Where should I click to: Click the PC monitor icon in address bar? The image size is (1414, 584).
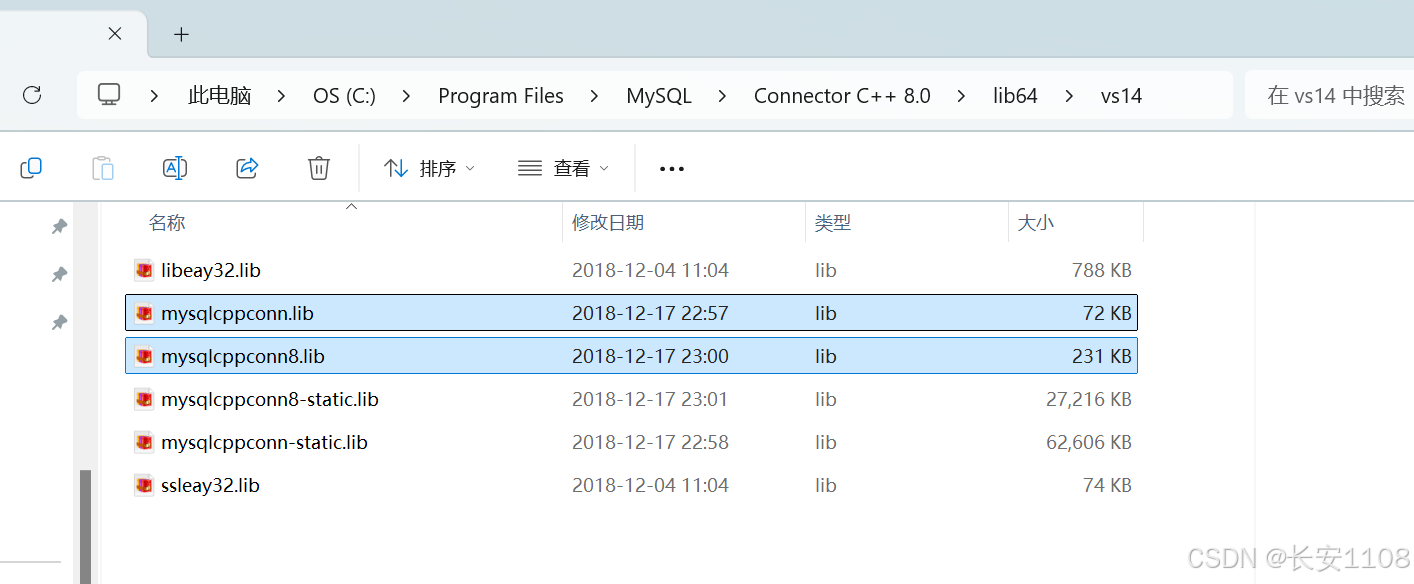(109, 95)
